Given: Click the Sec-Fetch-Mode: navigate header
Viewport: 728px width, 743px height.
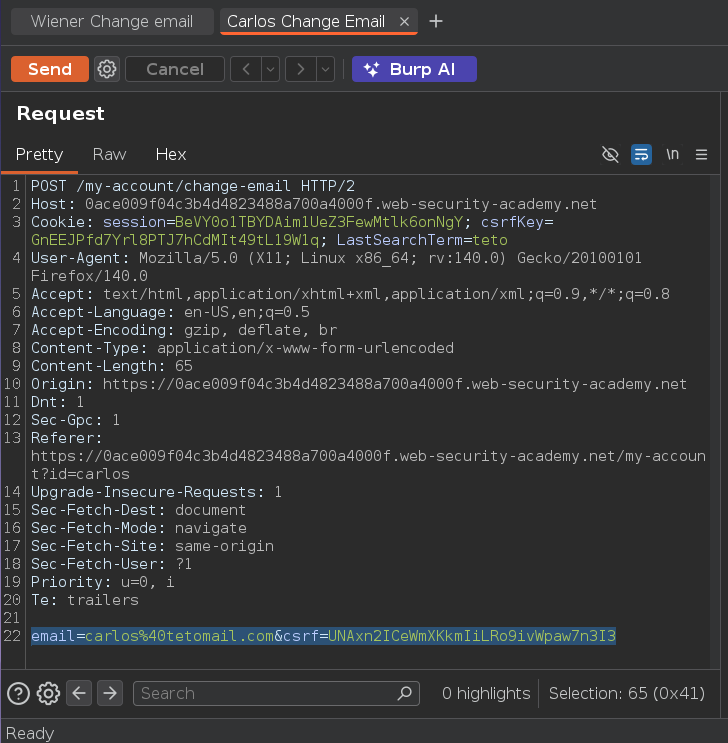Looking at the screenshot, I should pos(138,528).
